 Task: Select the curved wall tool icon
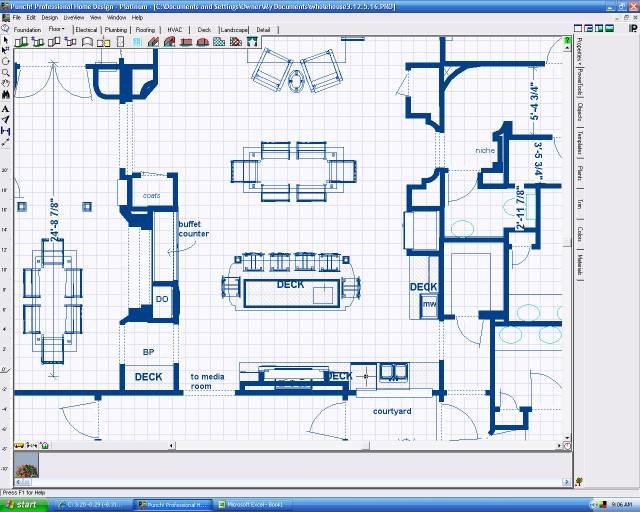click(x=87, y=42)
